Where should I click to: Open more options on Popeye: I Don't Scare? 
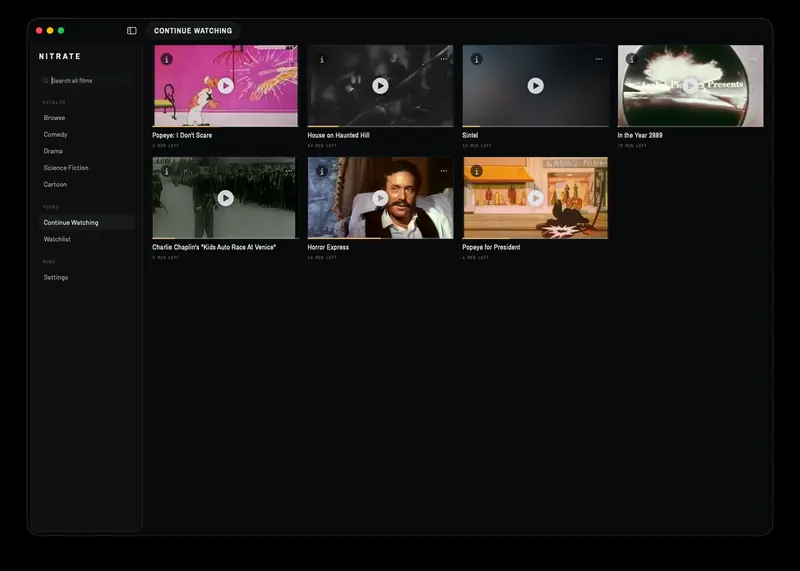[x=289, y=59]
